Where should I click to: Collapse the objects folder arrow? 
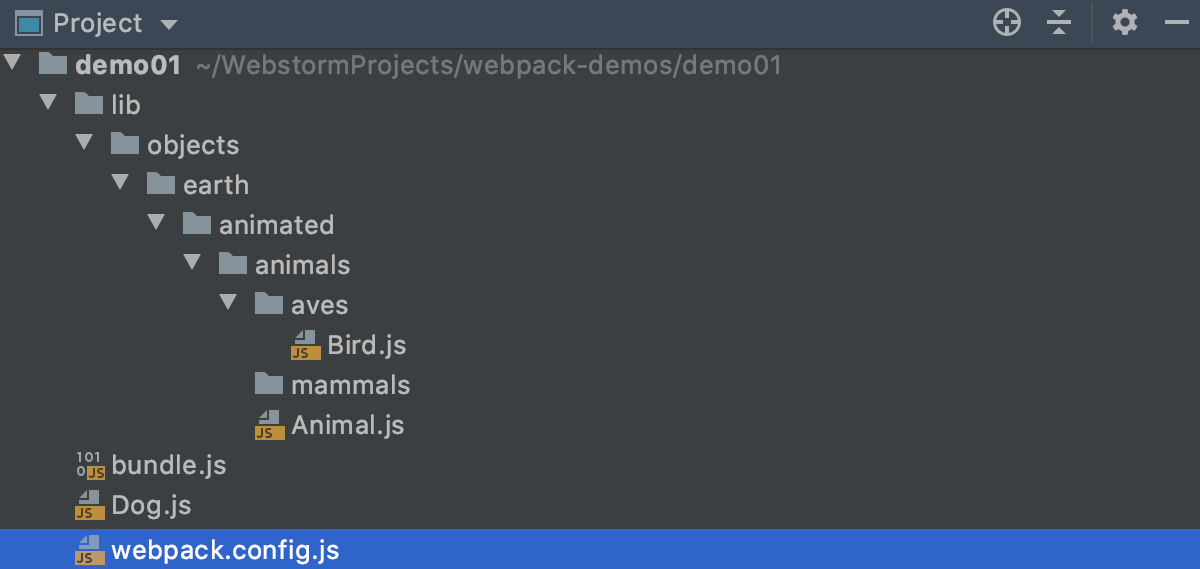pyautogui.click(x=84, y=144)
